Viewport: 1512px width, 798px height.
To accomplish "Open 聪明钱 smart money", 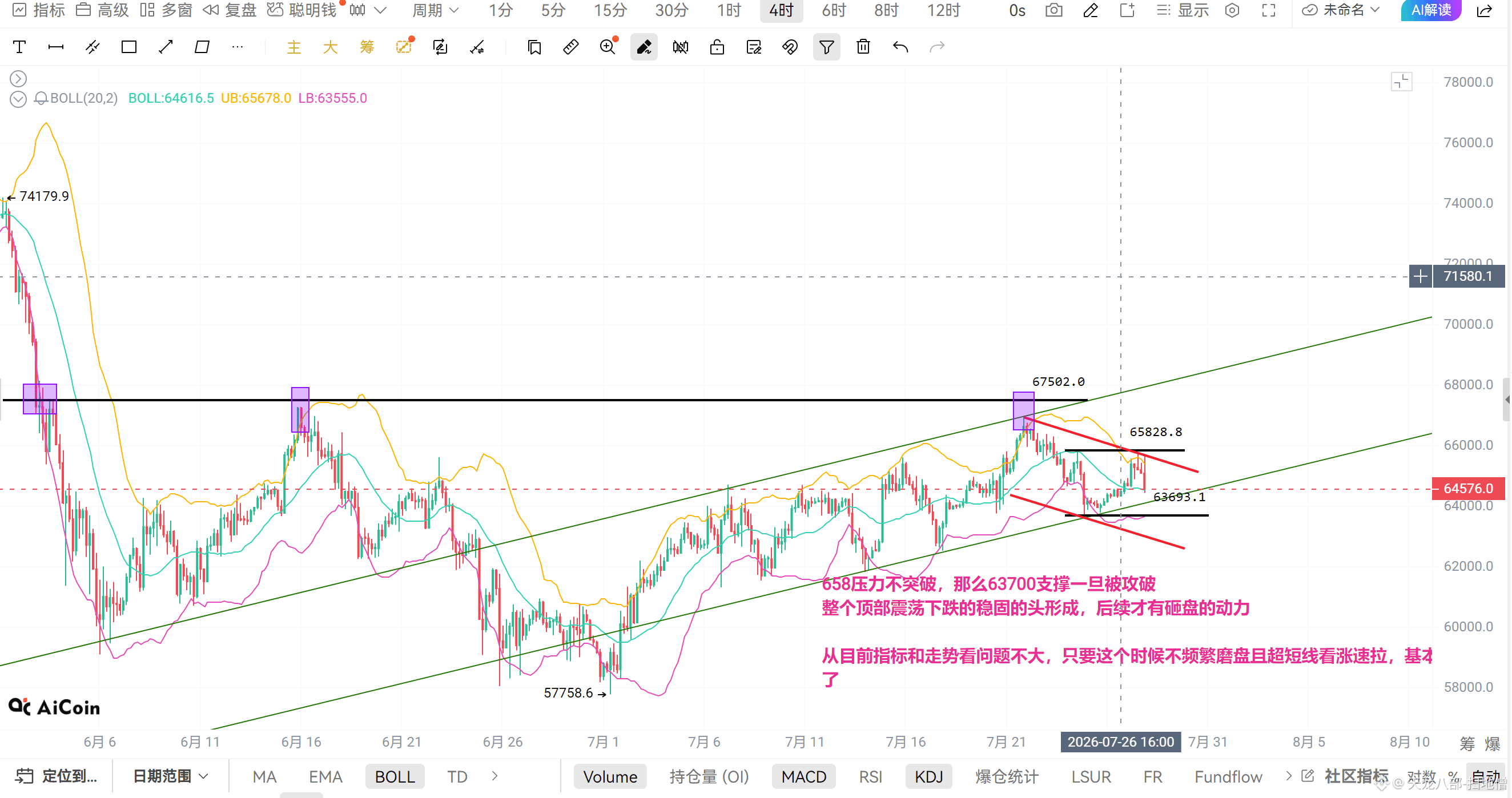I will (301, 11).
